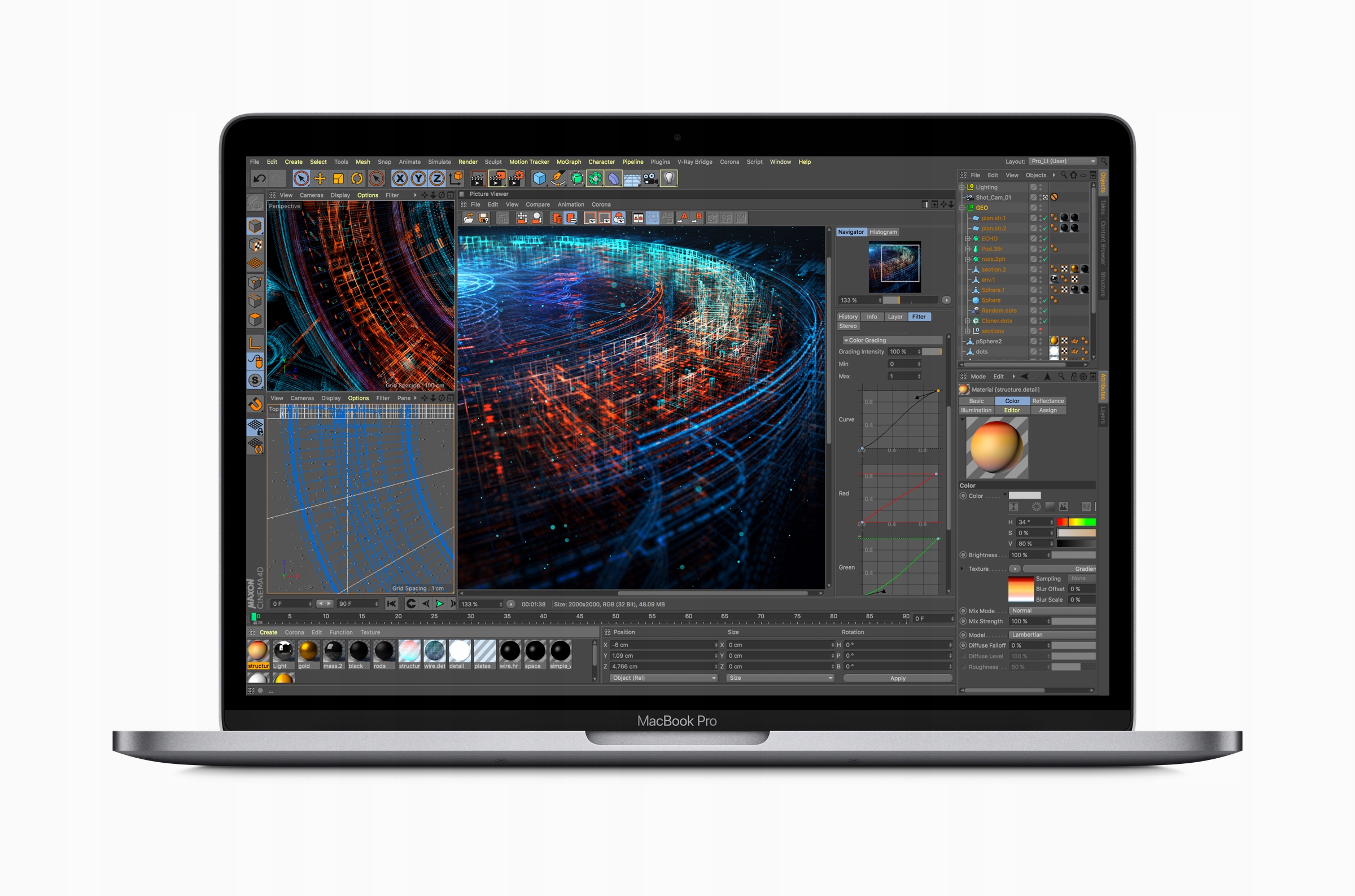1355x896 pixels.
Task: Expand the Lighting group in the Object manager
Action: pos(962,187)
